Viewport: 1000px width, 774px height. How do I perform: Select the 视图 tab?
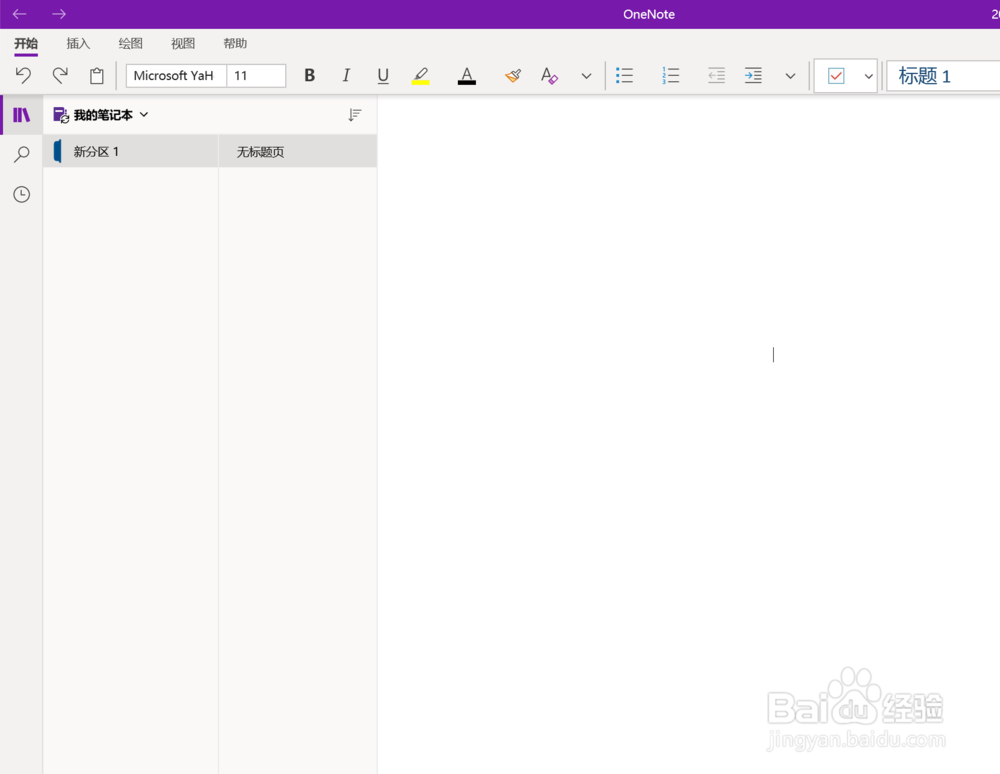183,43
